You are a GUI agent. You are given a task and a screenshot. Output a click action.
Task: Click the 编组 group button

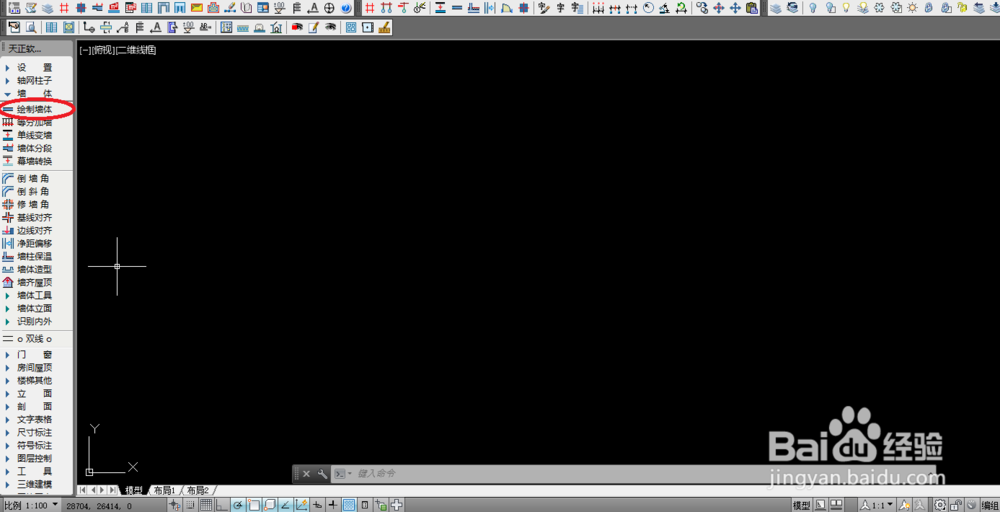point(990,505)
